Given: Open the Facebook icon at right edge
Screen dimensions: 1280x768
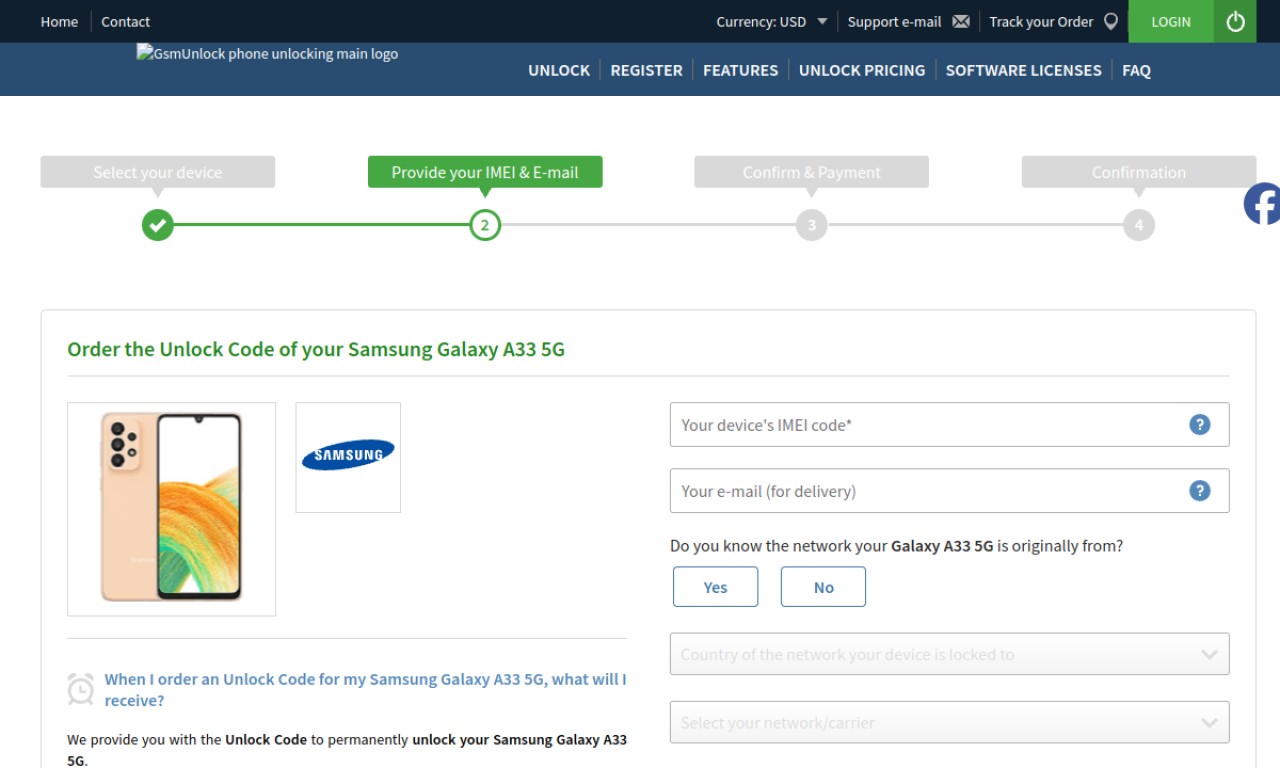Looking at the screenshot, I should click(x=1262, y=204).
